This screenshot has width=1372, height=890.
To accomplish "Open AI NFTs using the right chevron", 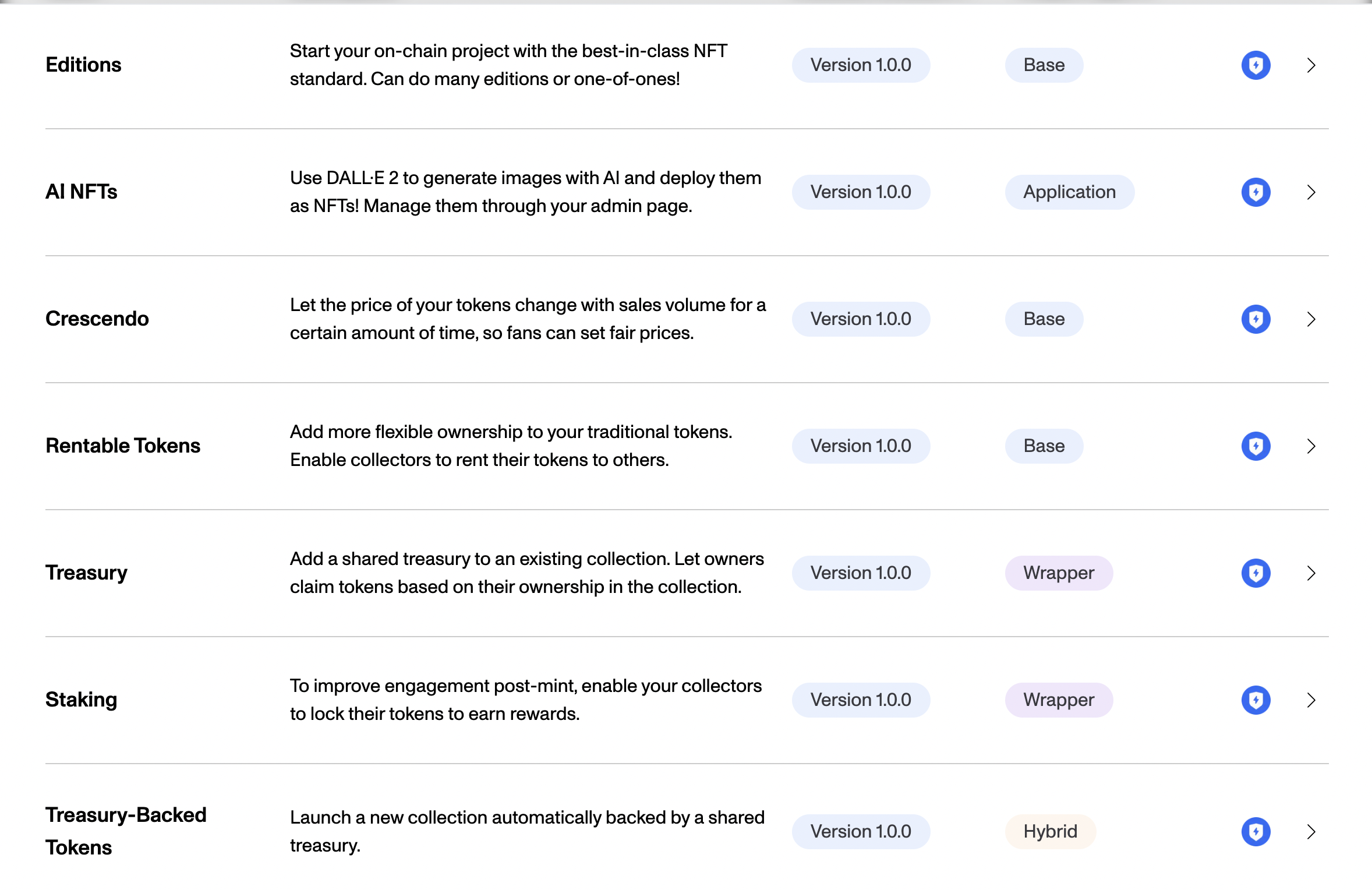I will 1311,192.
